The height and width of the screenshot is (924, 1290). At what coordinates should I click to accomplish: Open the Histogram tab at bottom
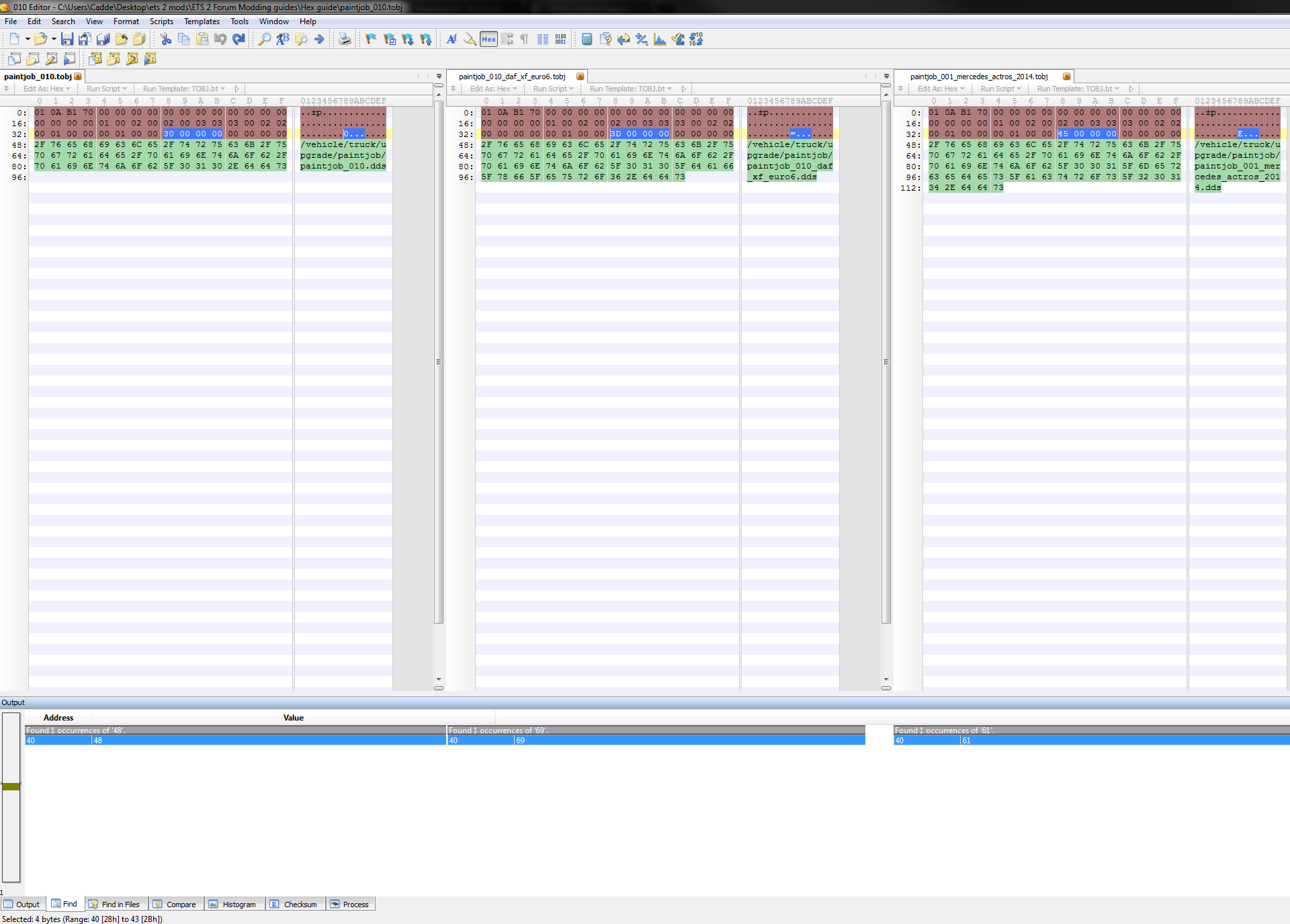(x=232, y=904)
